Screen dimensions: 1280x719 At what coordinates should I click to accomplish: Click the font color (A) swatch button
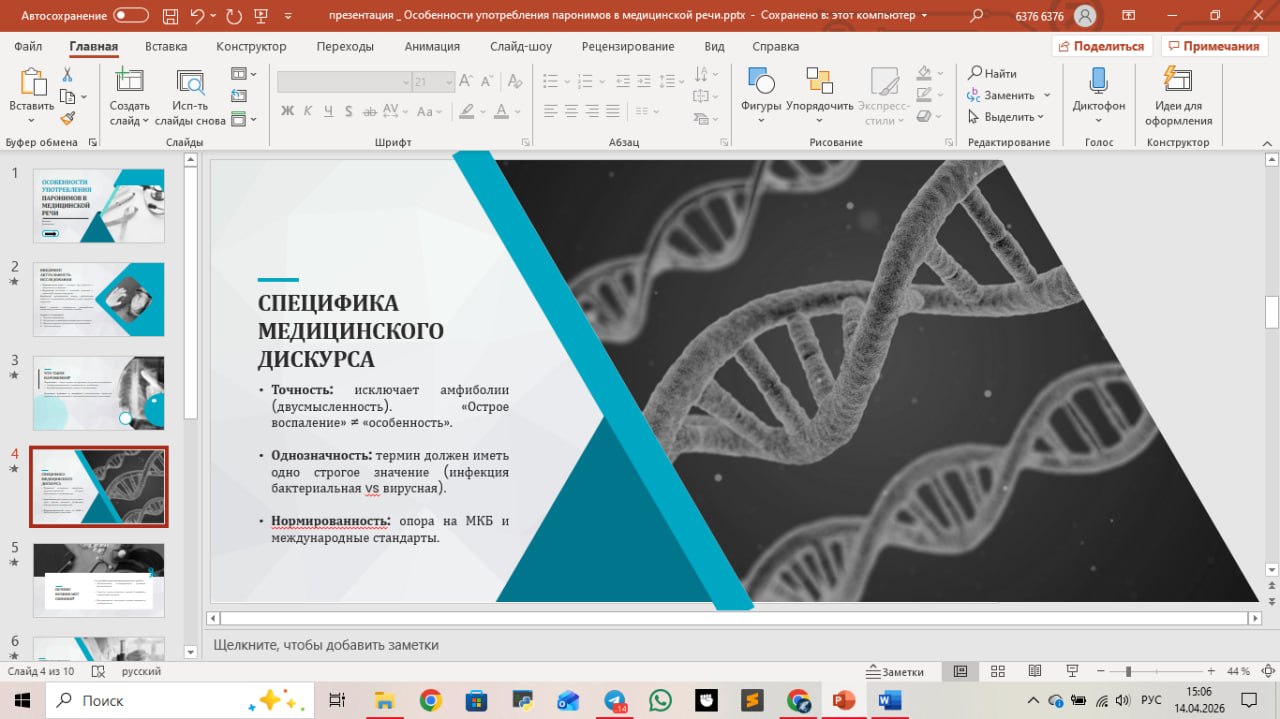501,110
